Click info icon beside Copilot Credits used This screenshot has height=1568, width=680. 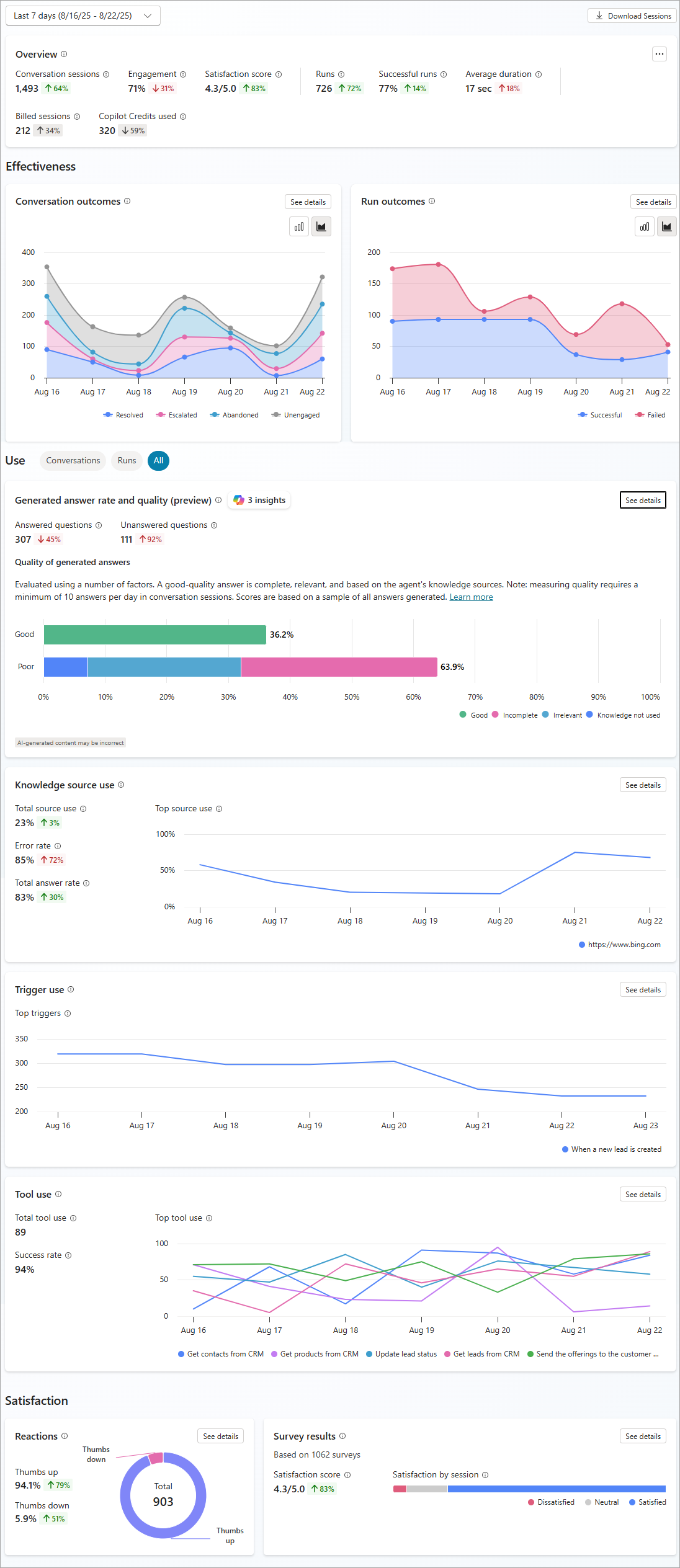click(183, 117)
